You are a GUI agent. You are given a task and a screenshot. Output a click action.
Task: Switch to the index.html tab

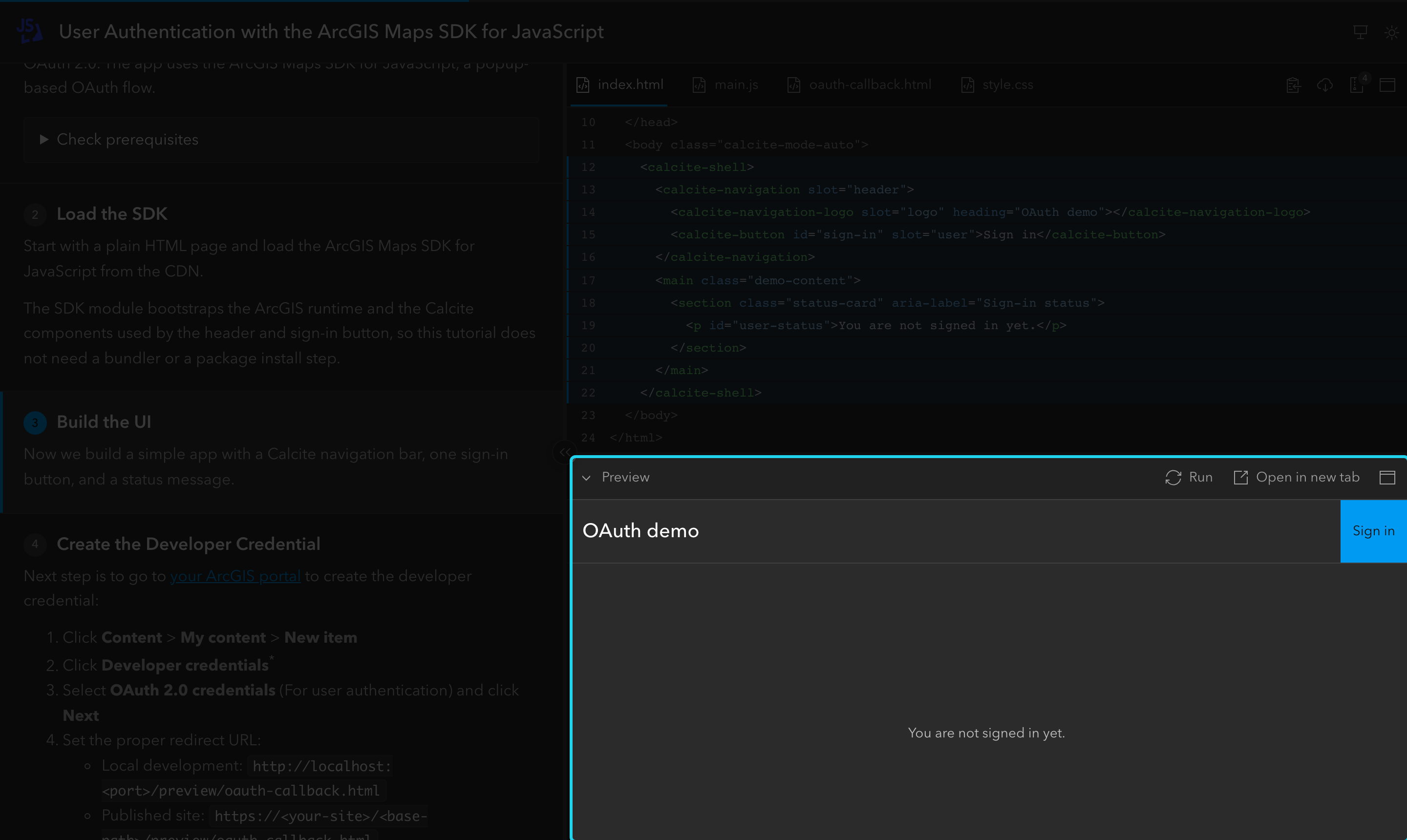tap(619, 85)
